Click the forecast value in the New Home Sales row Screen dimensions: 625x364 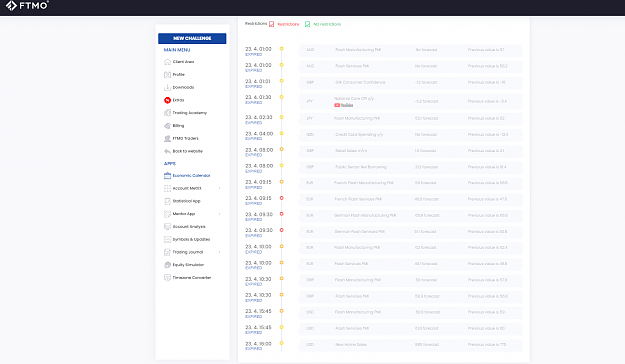(x=427, y=344)
